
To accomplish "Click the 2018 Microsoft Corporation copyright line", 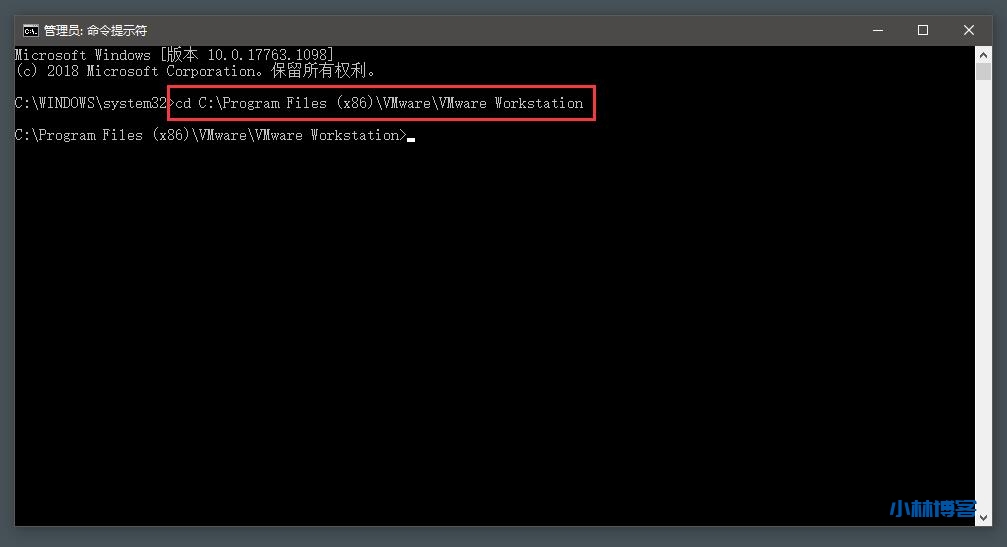I will click(x=195, y=71).
